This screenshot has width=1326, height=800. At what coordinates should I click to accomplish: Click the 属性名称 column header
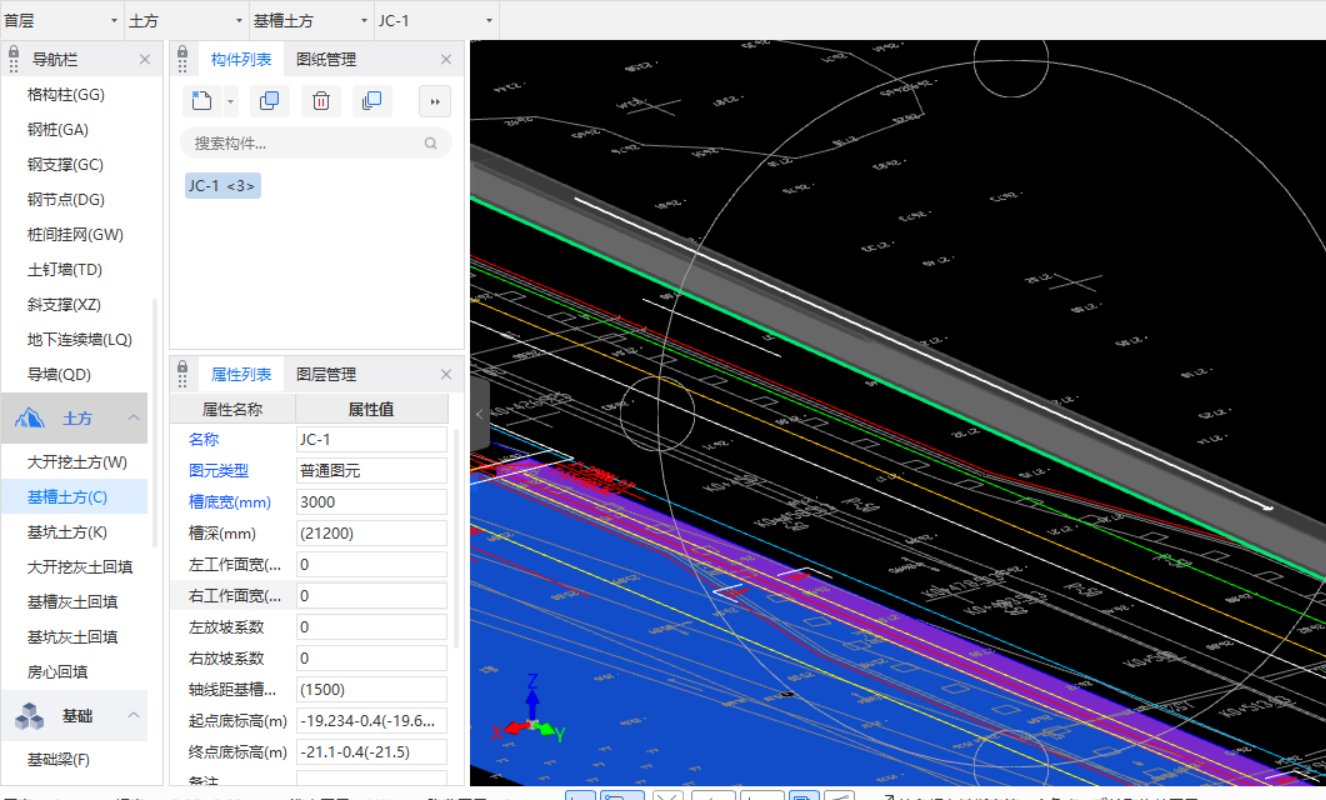point(232,409)
